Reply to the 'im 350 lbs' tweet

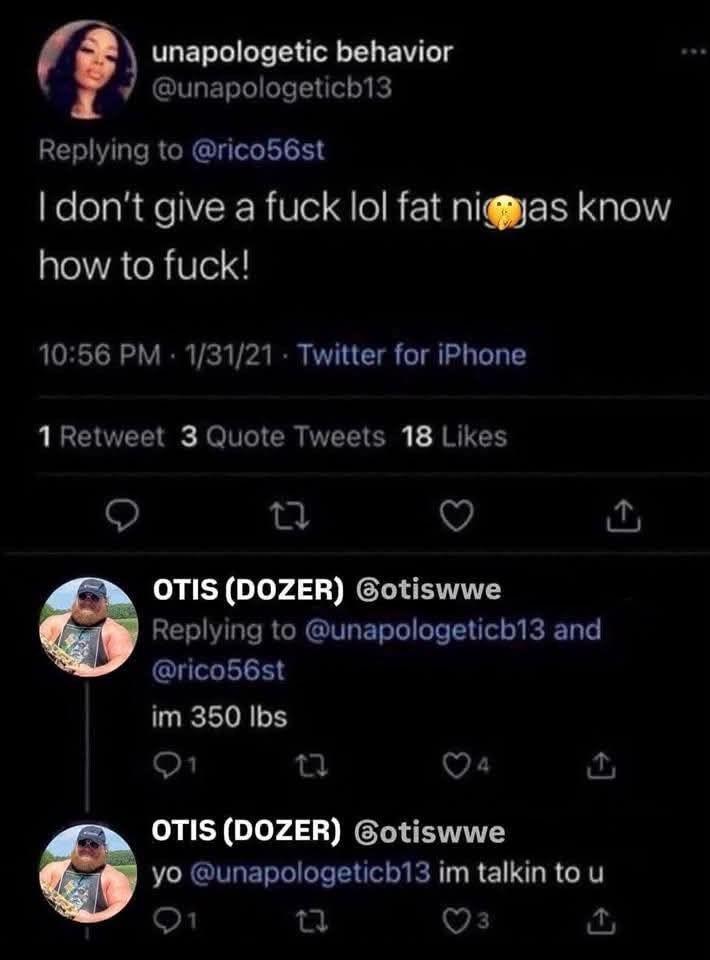click(174, 765)
